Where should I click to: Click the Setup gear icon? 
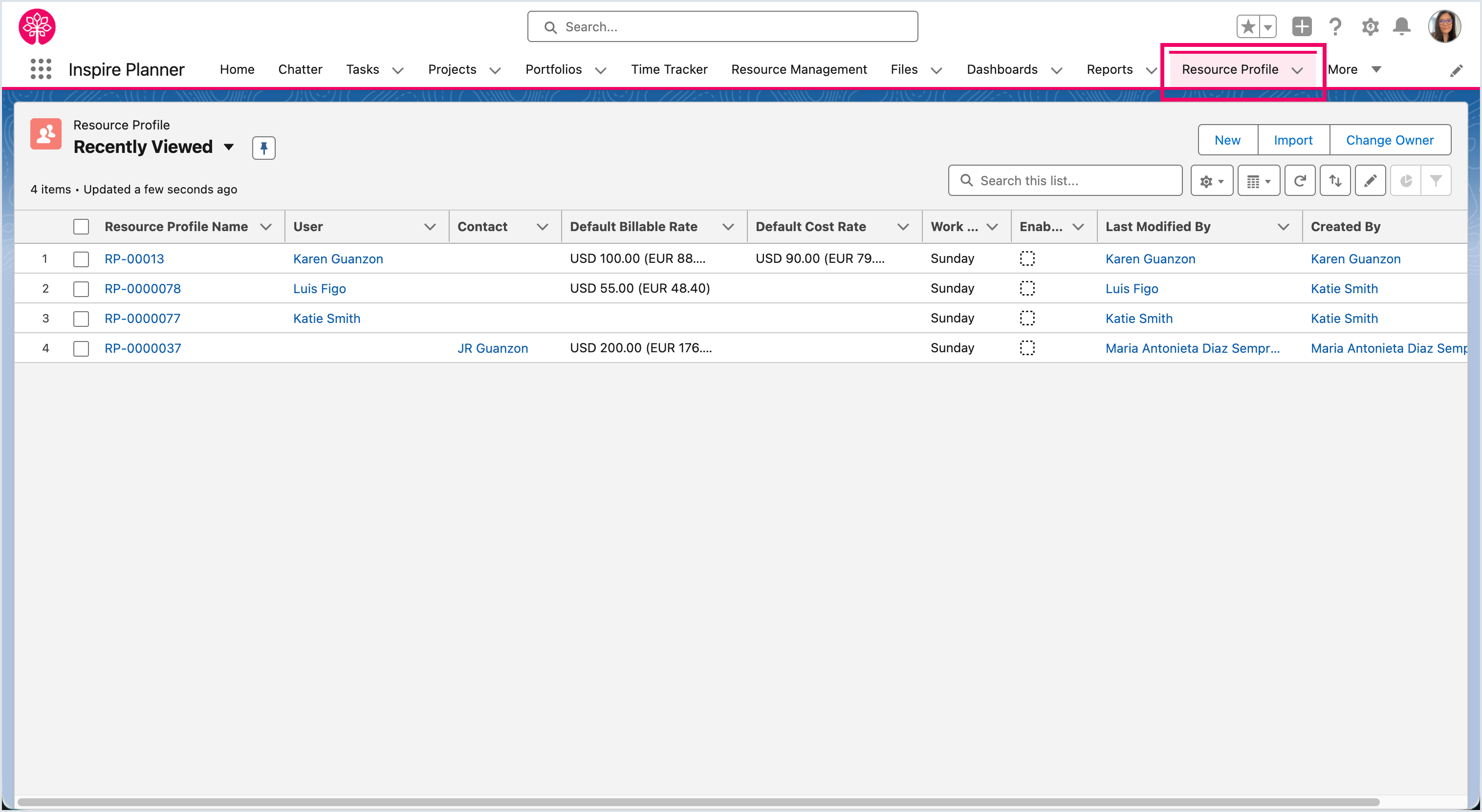1370,26
